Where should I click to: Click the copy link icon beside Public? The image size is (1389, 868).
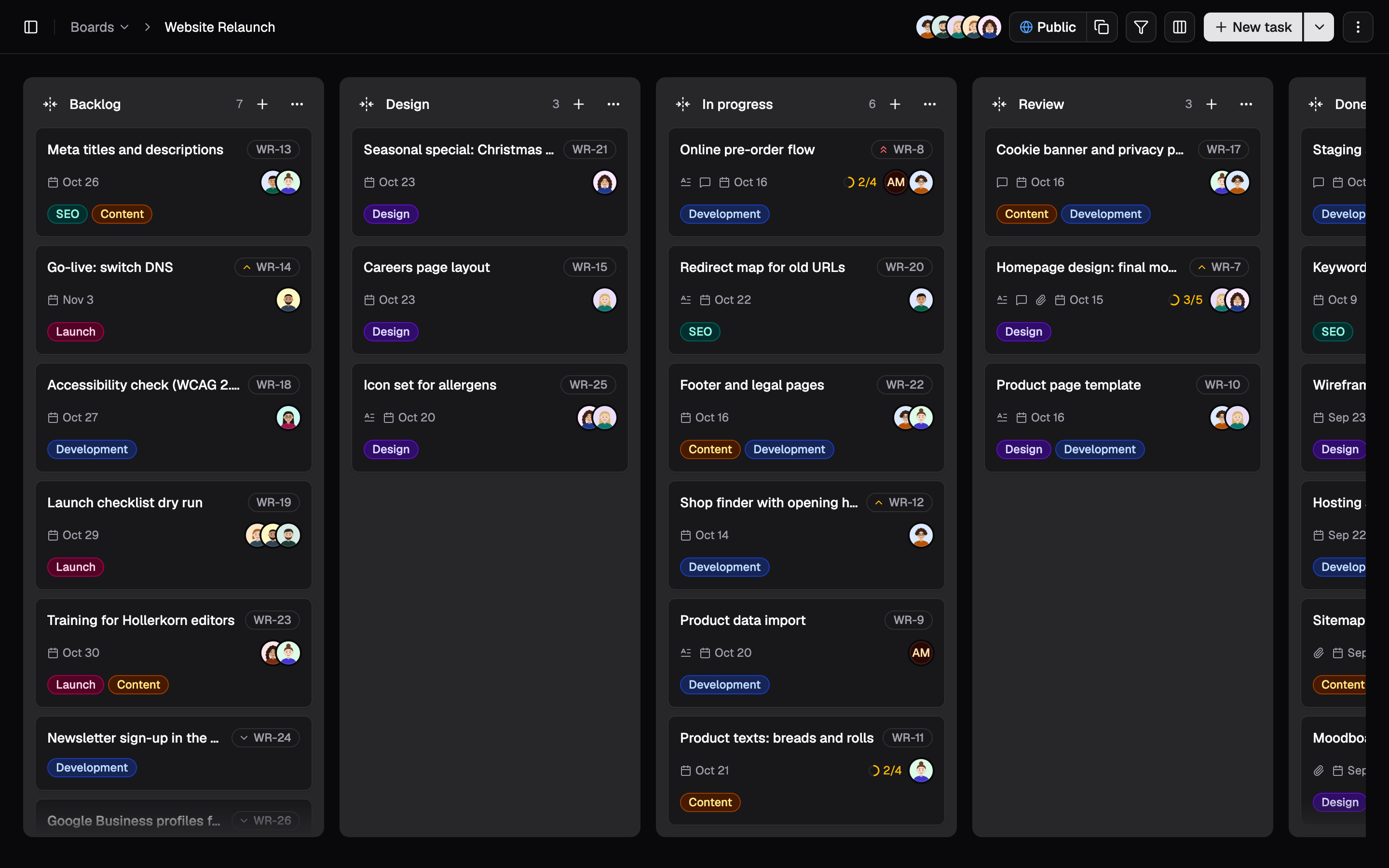[1102, 27]
